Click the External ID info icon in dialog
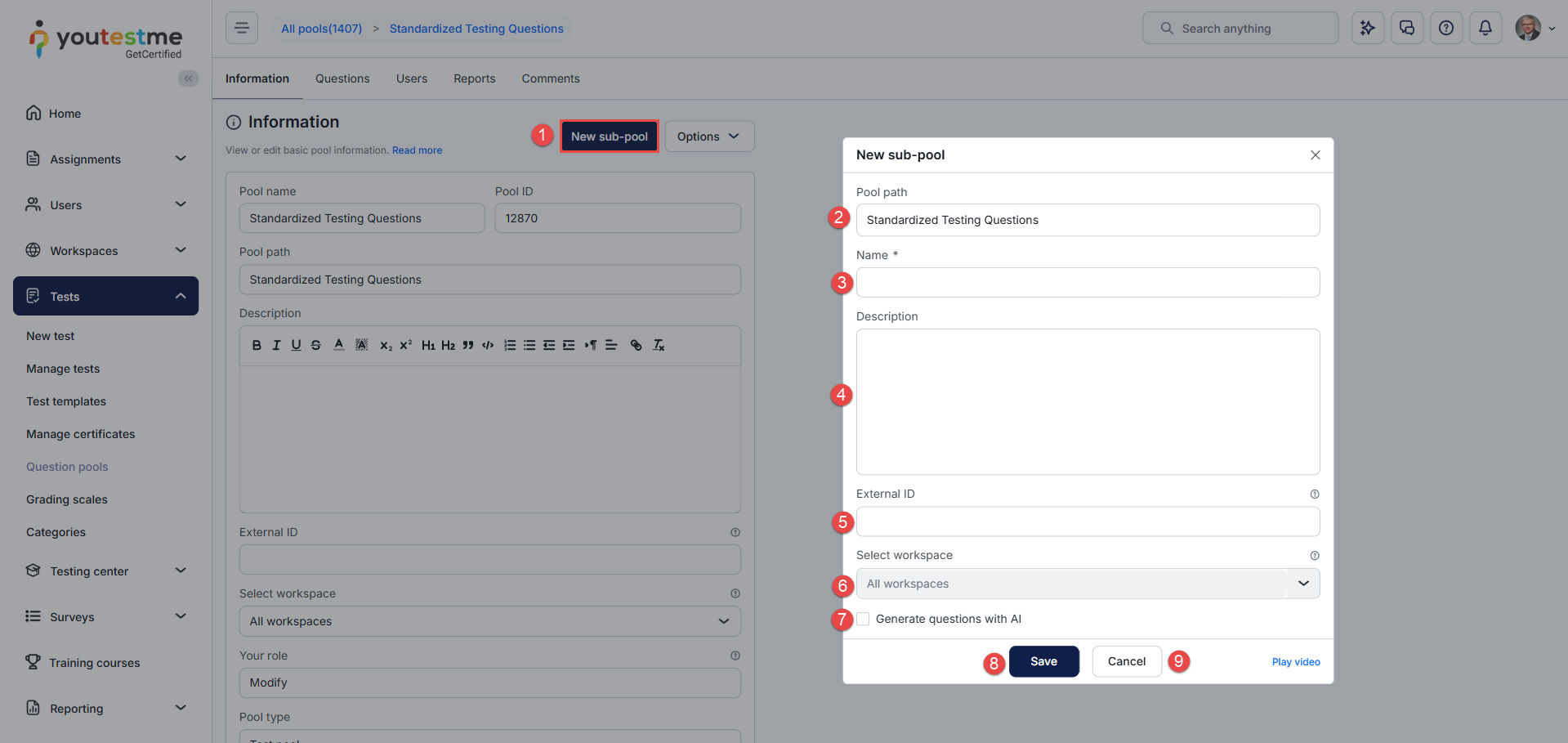This screenshot has height=743, width=1568. tap(1314, 495)
